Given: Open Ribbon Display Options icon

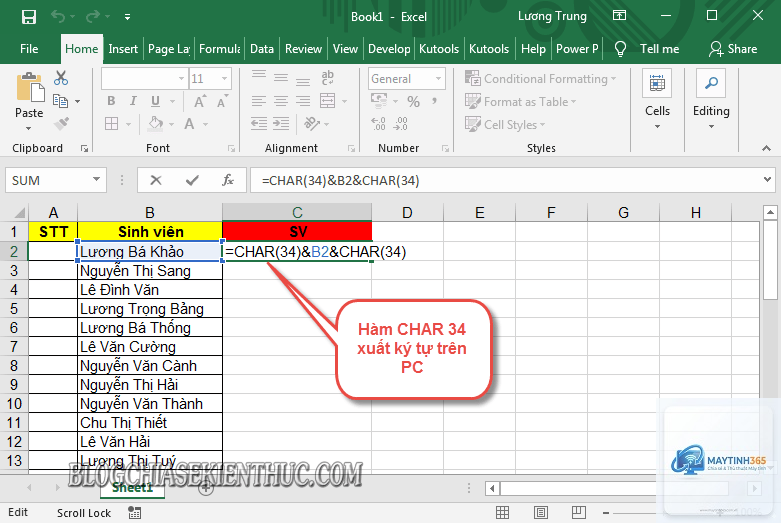Looking at the screenshot, I should [619, 16].
